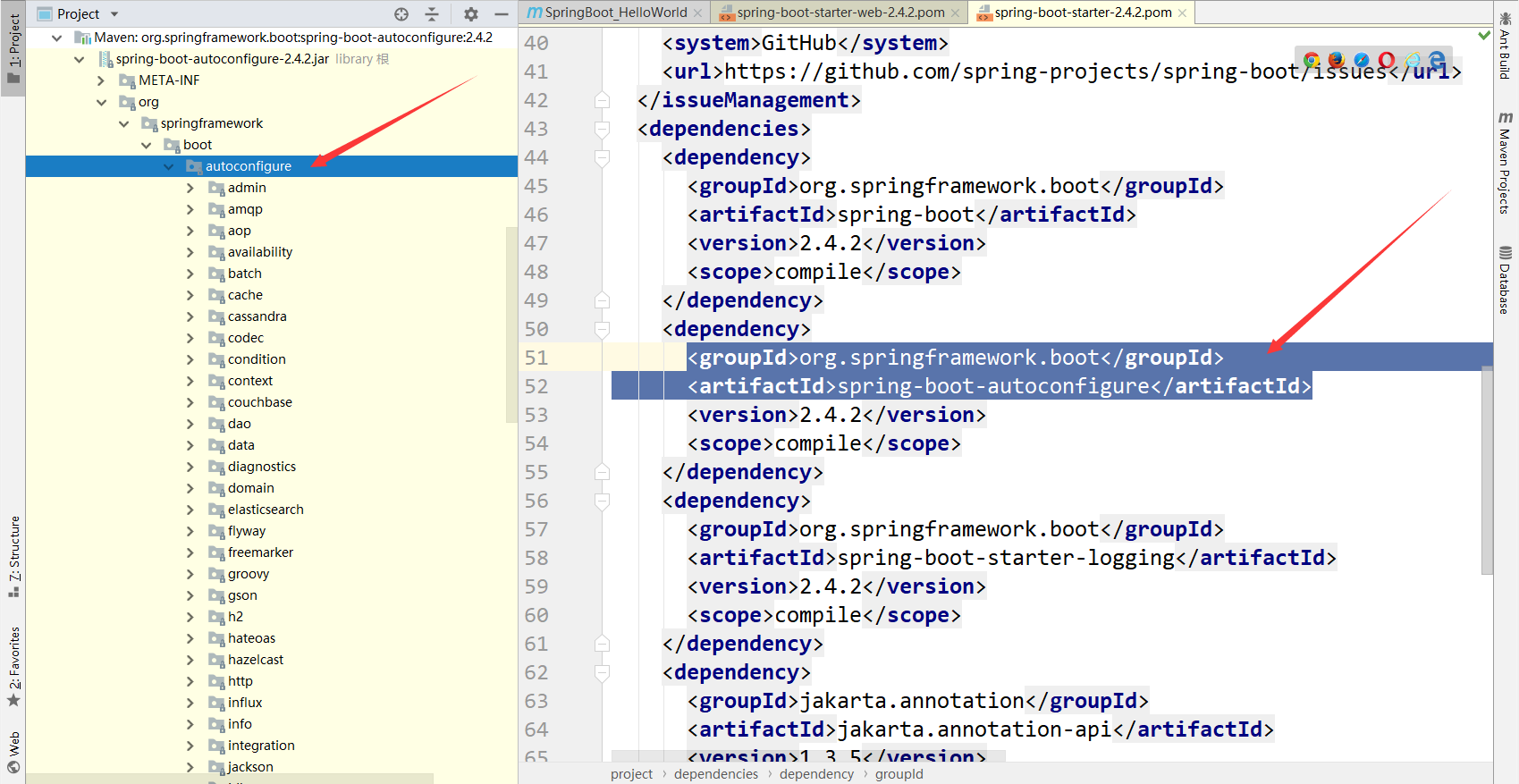Select the cassandra package
Image resolution: width=1519 pixels, height=784 pixels.
[257, 316]
